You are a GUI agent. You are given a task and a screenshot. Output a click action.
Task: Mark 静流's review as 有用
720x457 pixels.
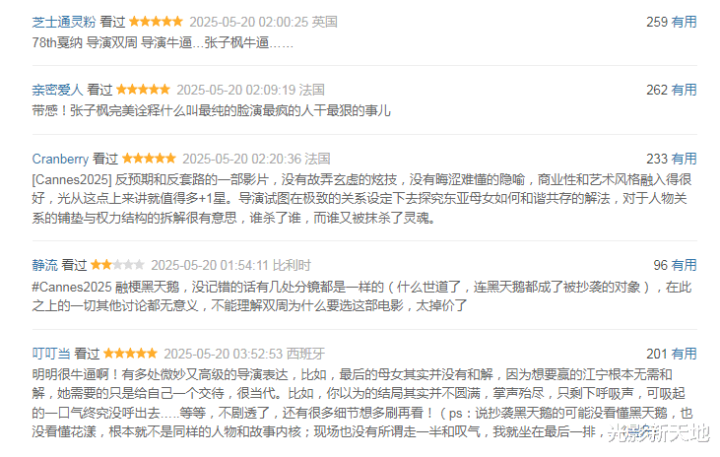point(684,265)
